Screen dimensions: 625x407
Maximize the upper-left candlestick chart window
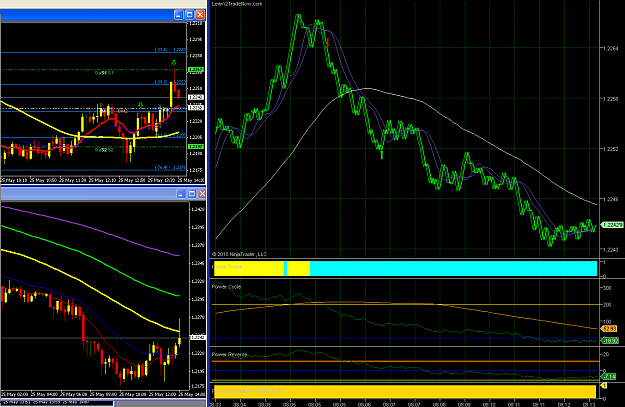click(190, 15)
